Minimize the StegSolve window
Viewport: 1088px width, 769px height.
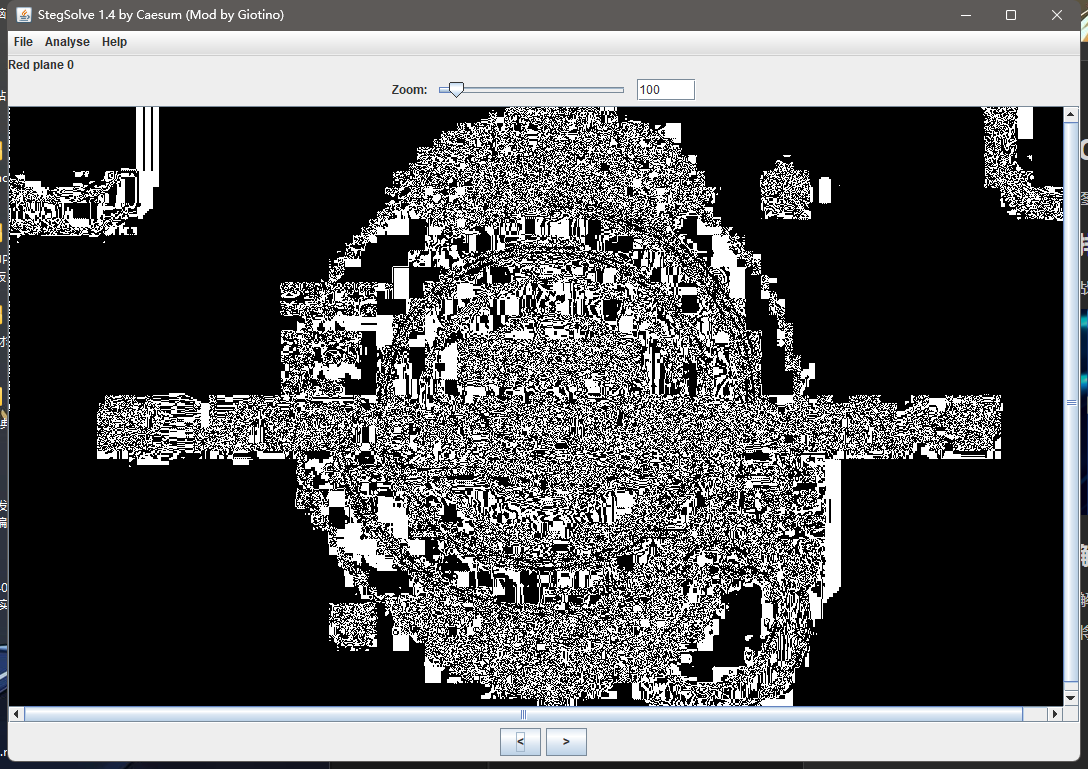pos(965,15)
